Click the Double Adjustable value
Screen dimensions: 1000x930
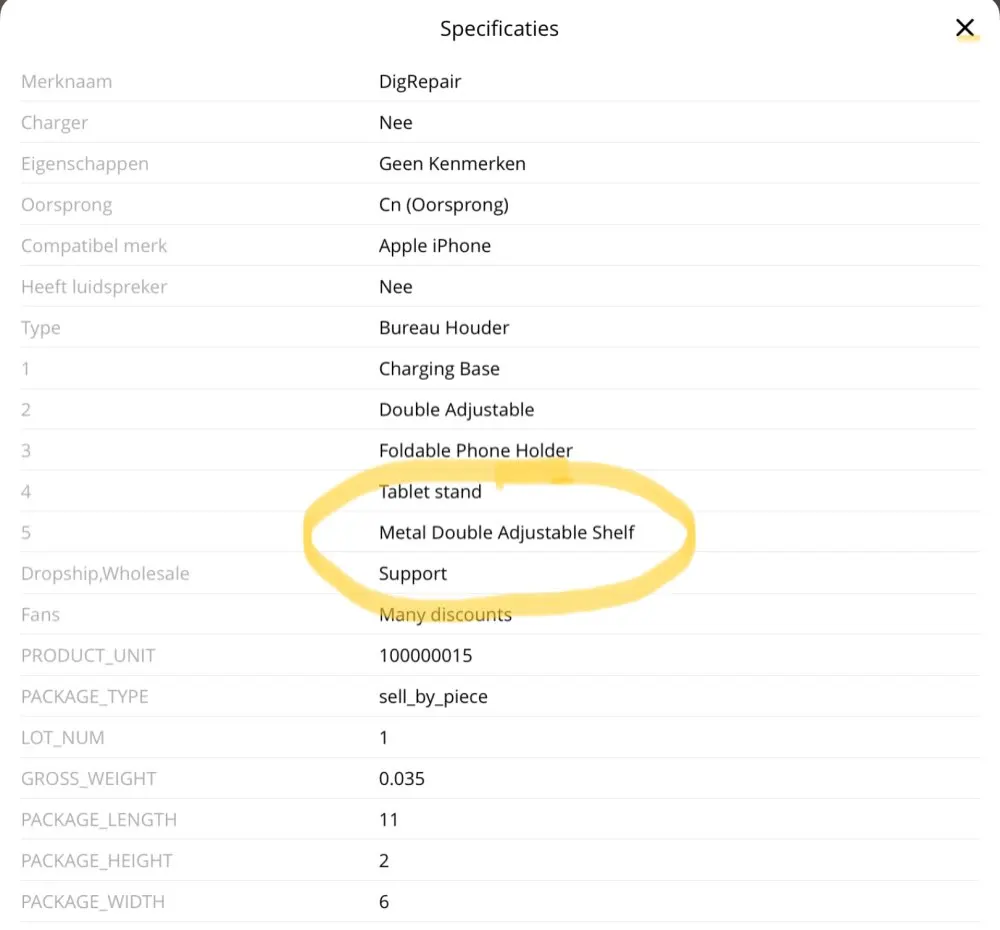[456, 410]
